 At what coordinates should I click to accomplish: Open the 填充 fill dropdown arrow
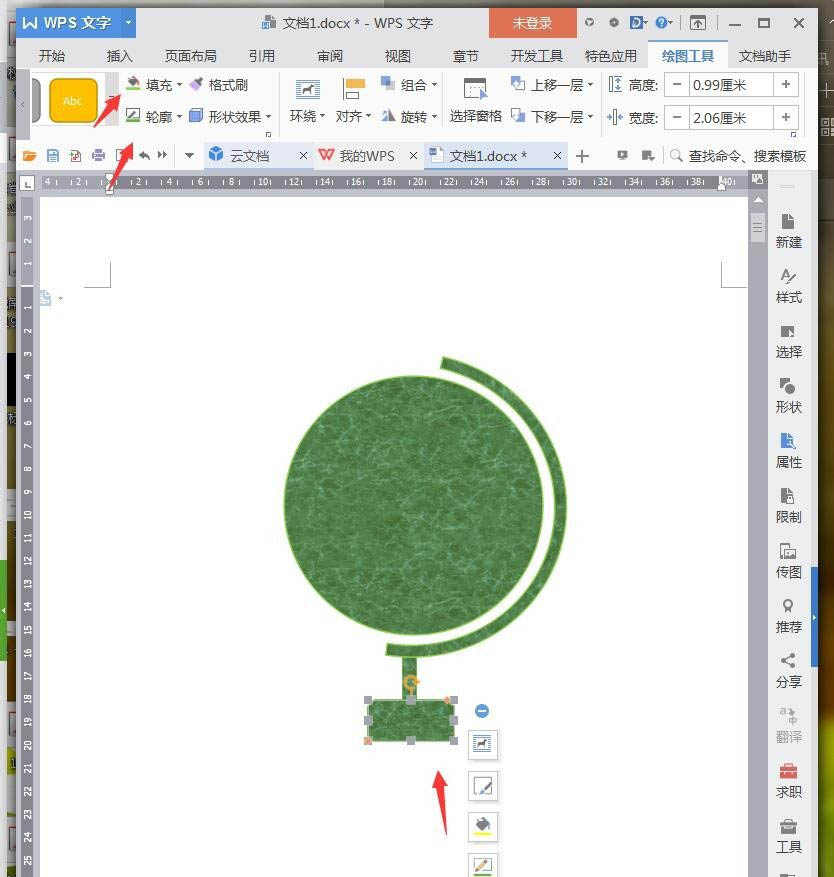click(x=180, y=85)
